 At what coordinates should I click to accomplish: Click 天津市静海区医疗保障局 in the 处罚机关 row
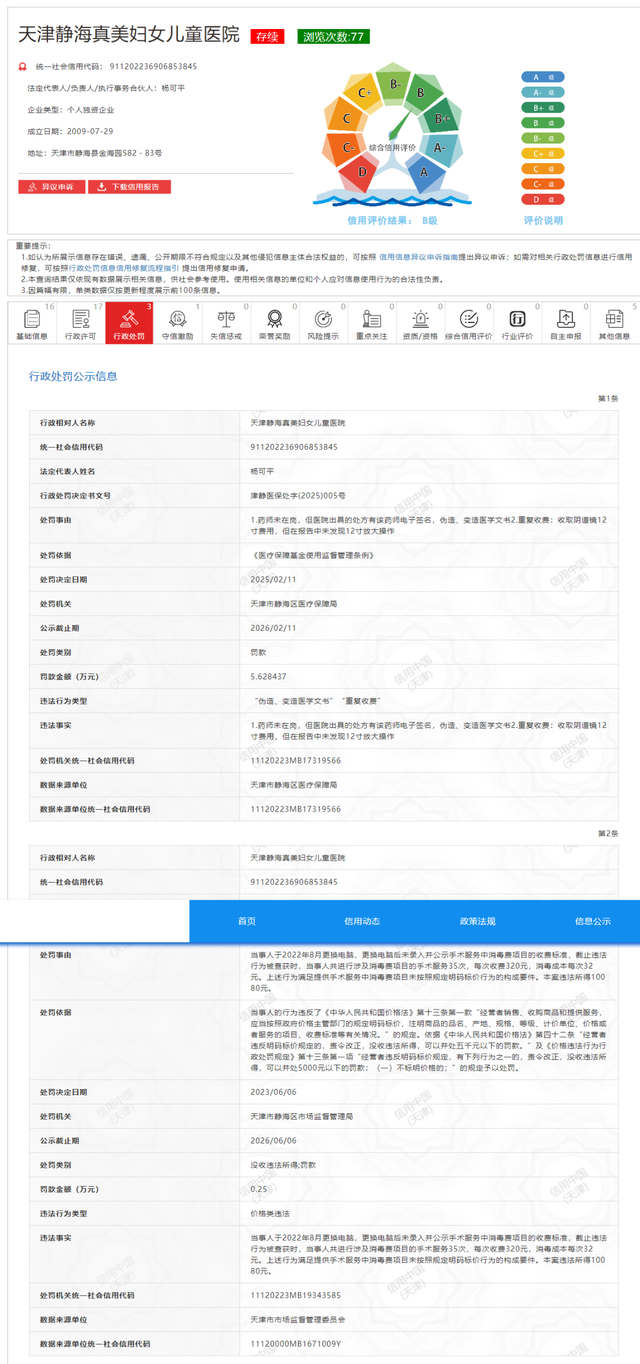click(x=294, y=603)
